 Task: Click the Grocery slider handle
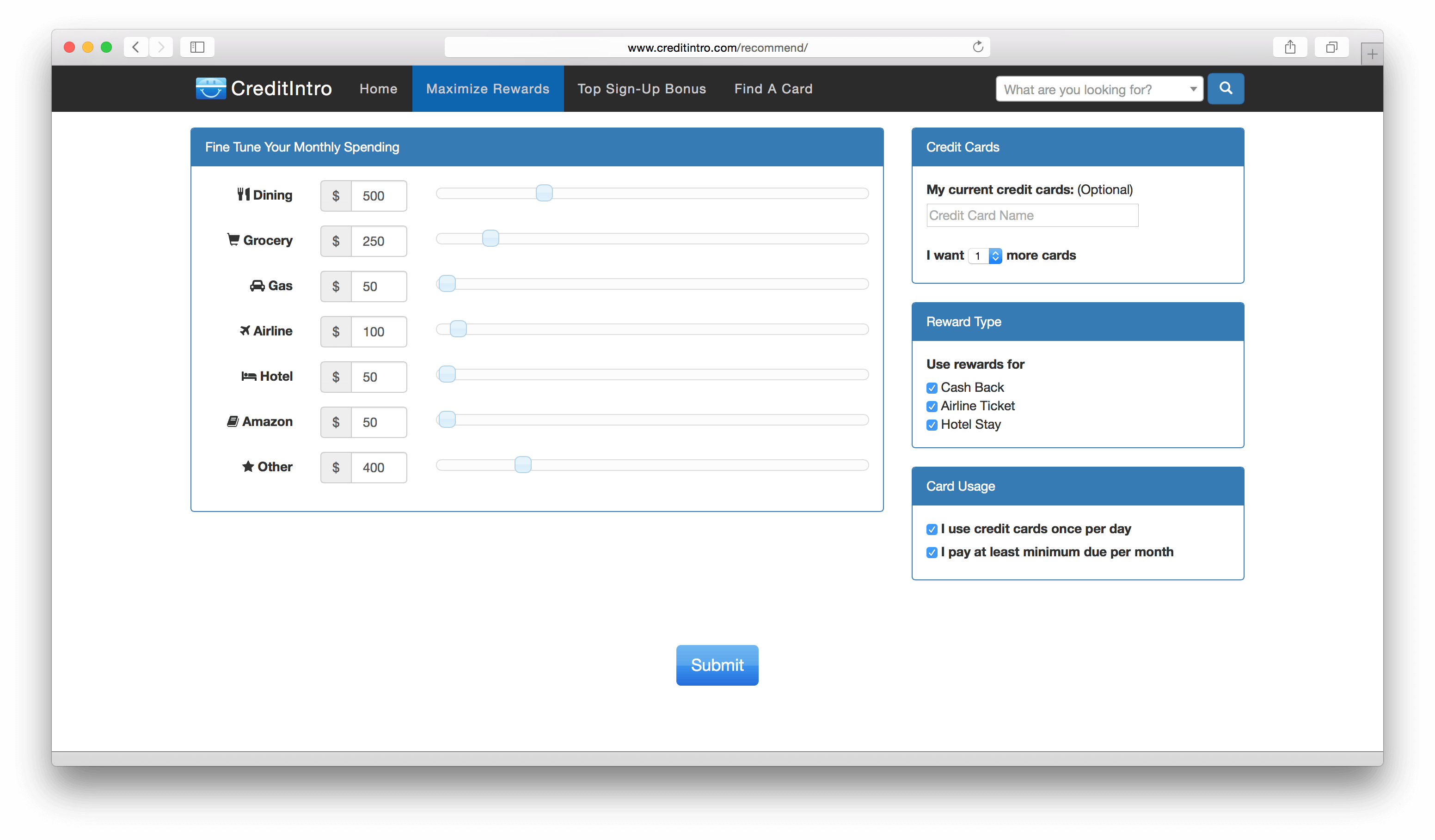coord(491,238)
